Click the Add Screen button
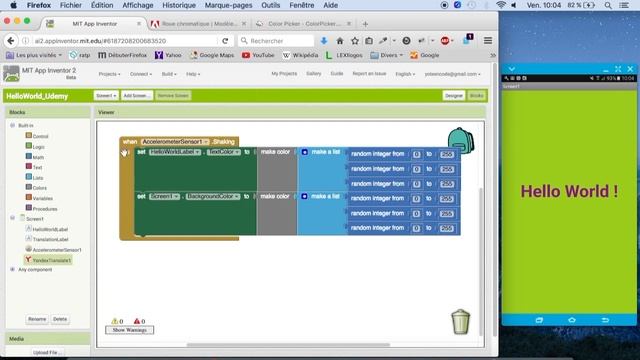This screenshot has height=360, width=640. click(137, 96)
